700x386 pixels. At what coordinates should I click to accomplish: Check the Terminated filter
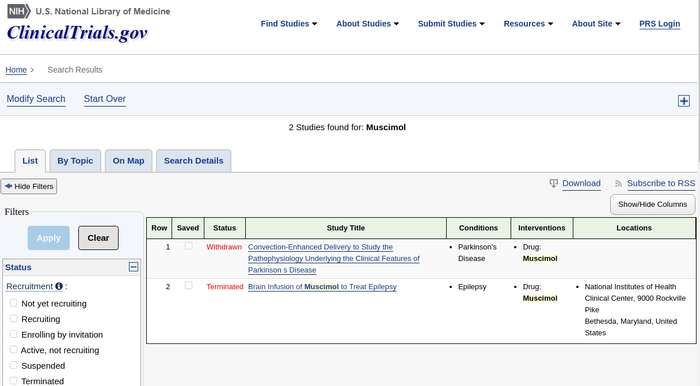pos(13,381)
